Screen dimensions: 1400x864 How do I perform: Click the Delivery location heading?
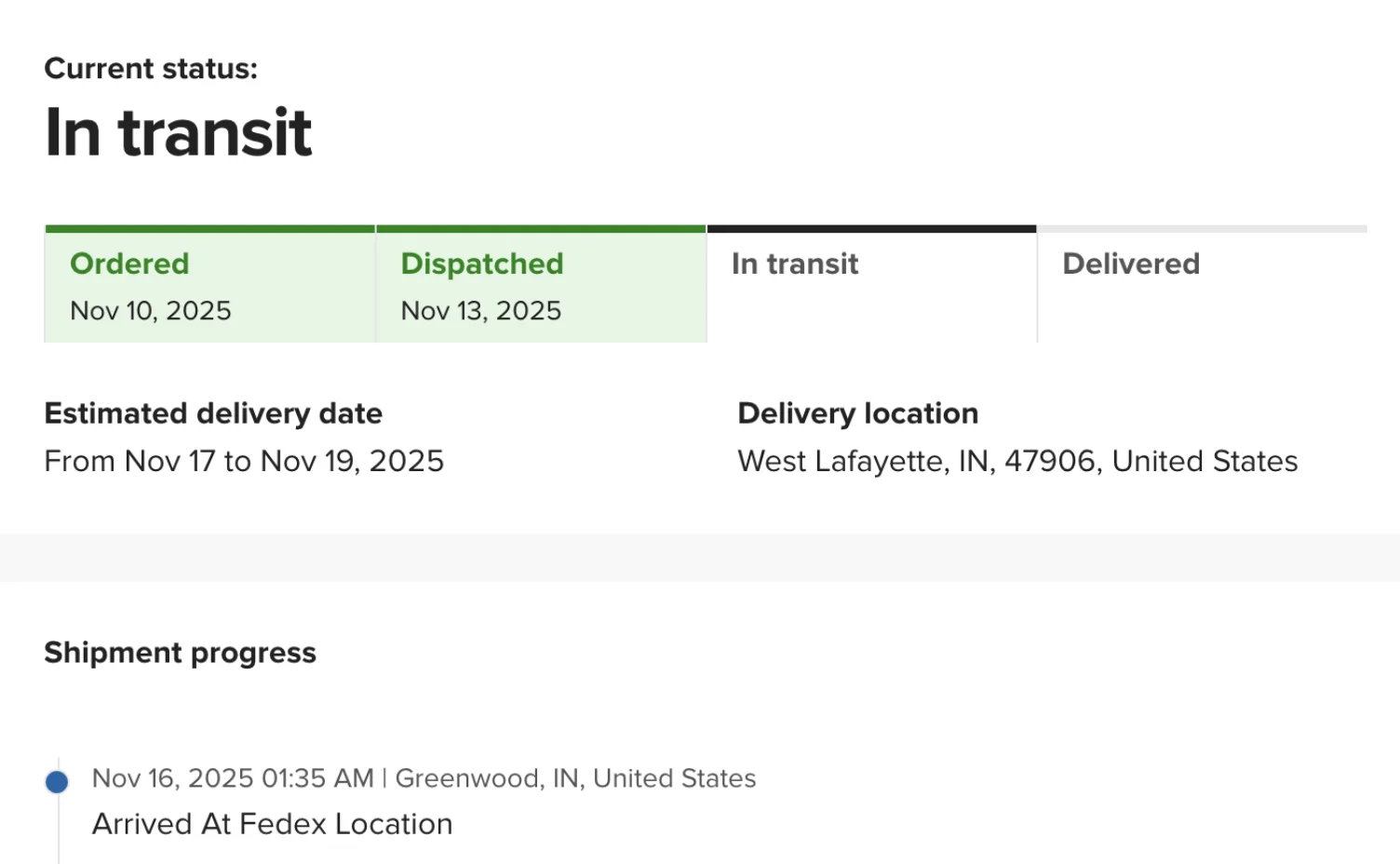(x=857, y=413)
